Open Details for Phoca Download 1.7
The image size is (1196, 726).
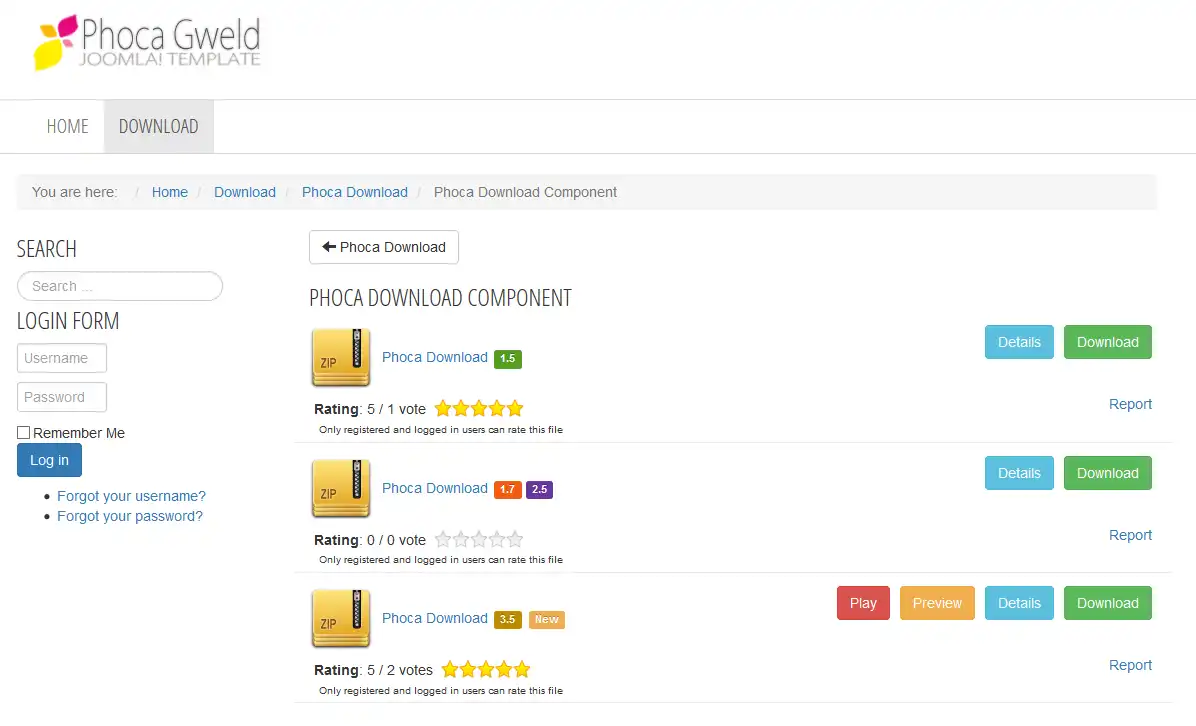click(x=1019, y=473)
